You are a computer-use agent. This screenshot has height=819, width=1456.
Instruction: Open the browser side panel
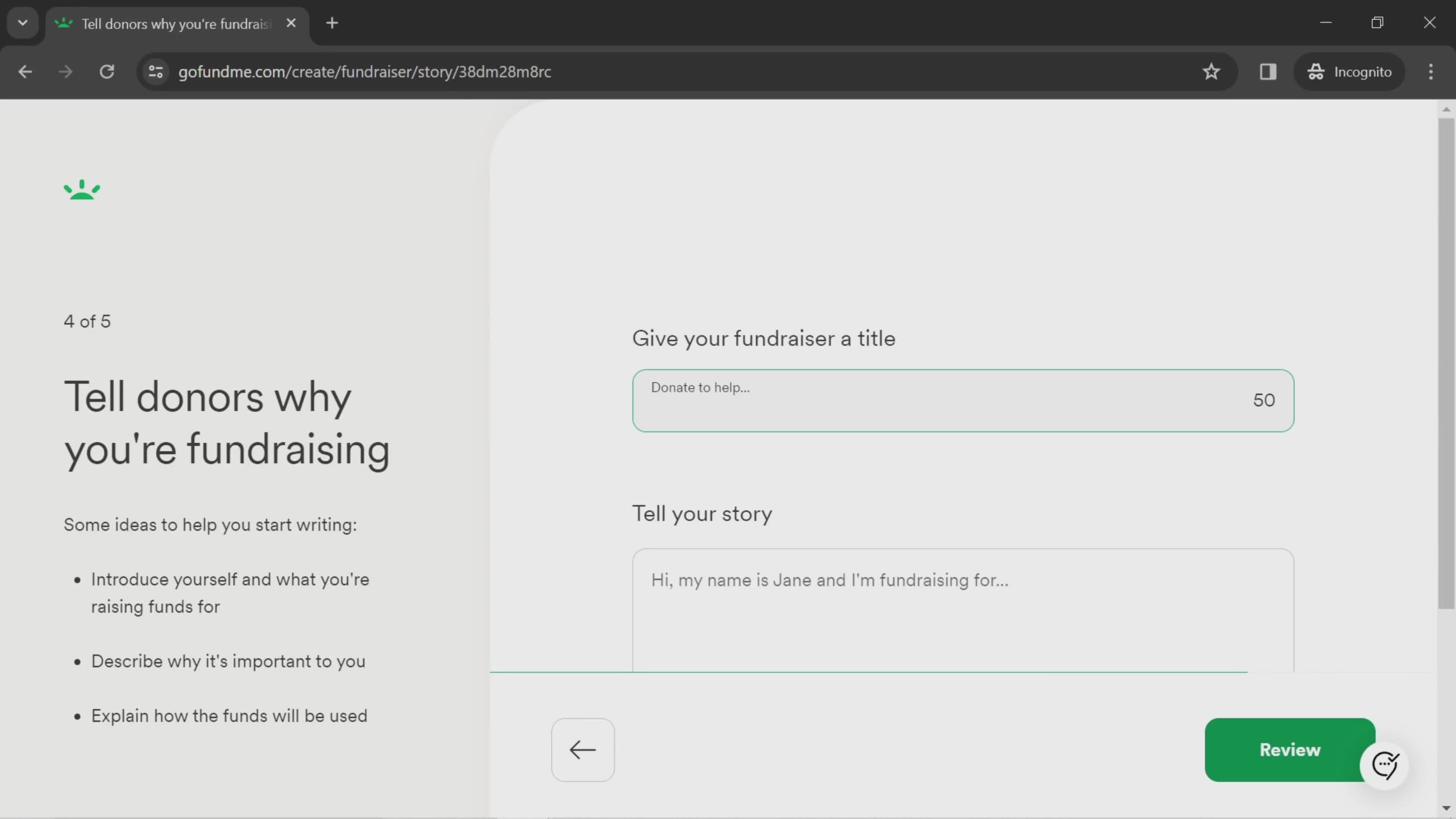click(x=1268, y=72)
